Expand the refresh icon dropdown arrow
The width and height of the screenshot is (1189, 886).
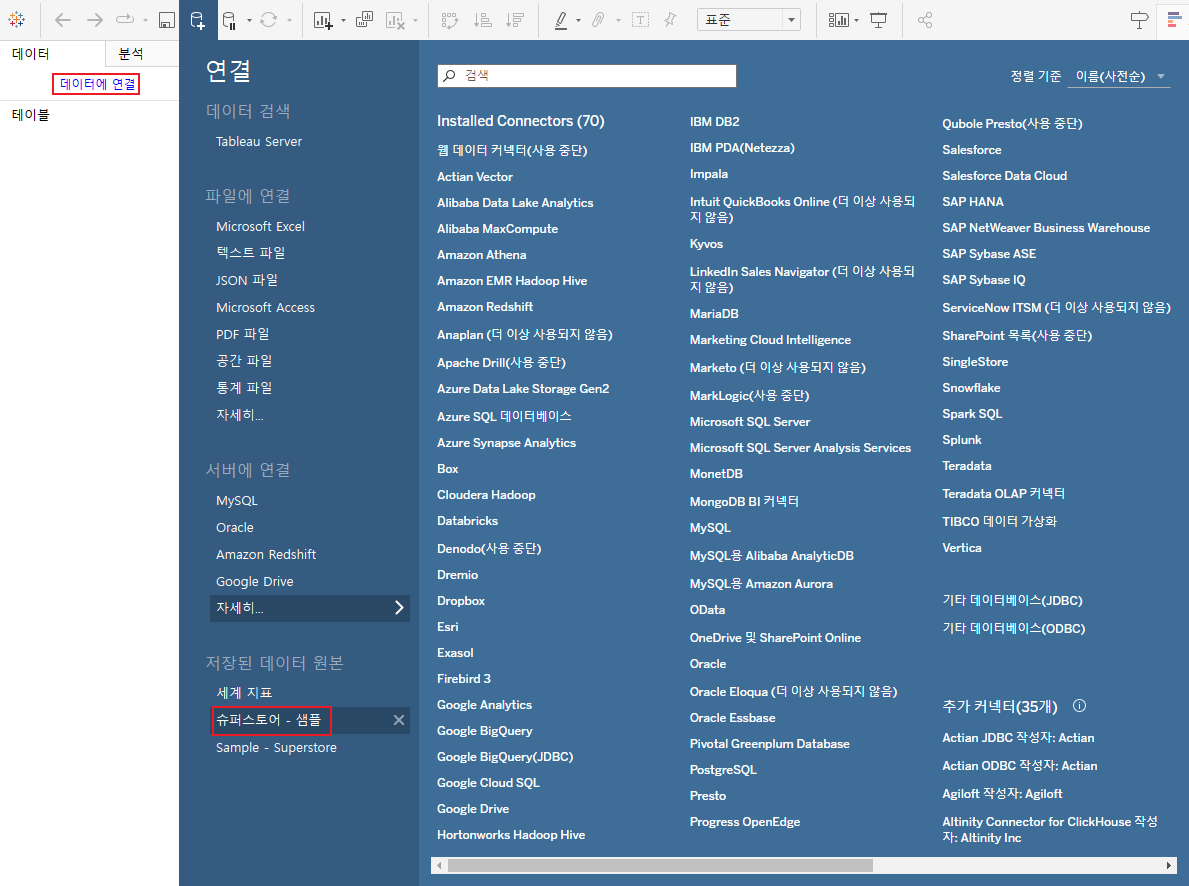click(289, 21)
